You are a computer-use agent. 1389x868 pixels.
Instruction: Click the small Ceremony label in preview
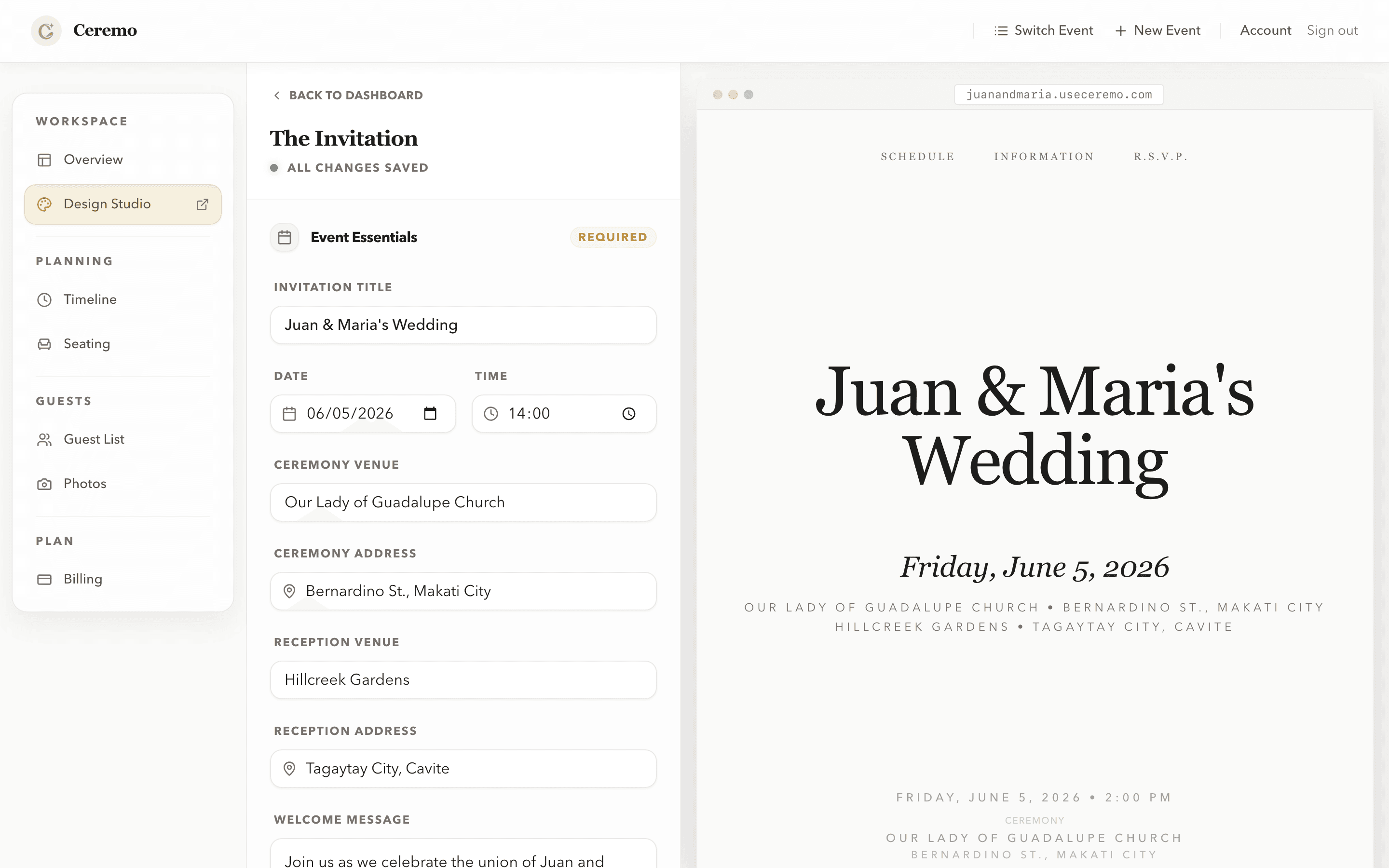[x=1035, y=820]
